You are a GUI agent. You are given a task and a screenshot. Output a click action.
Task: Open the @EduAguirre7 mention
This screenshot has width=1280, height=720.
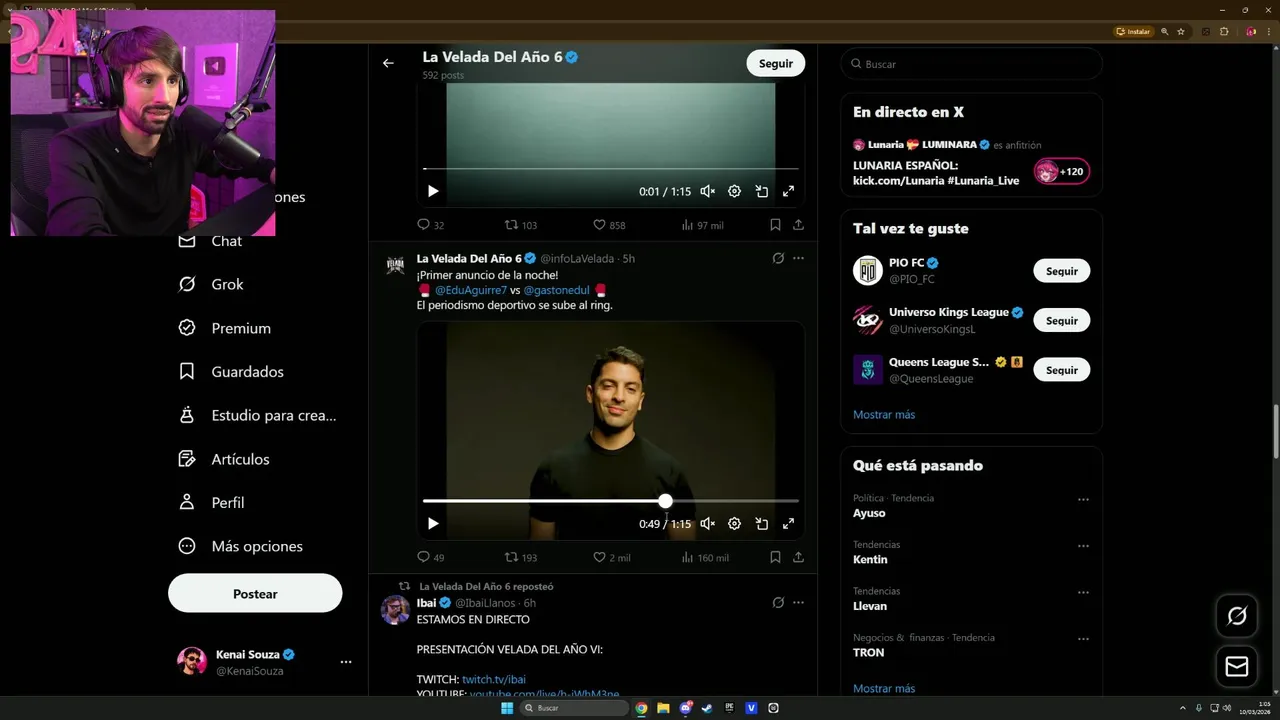[x=470, y=290]
